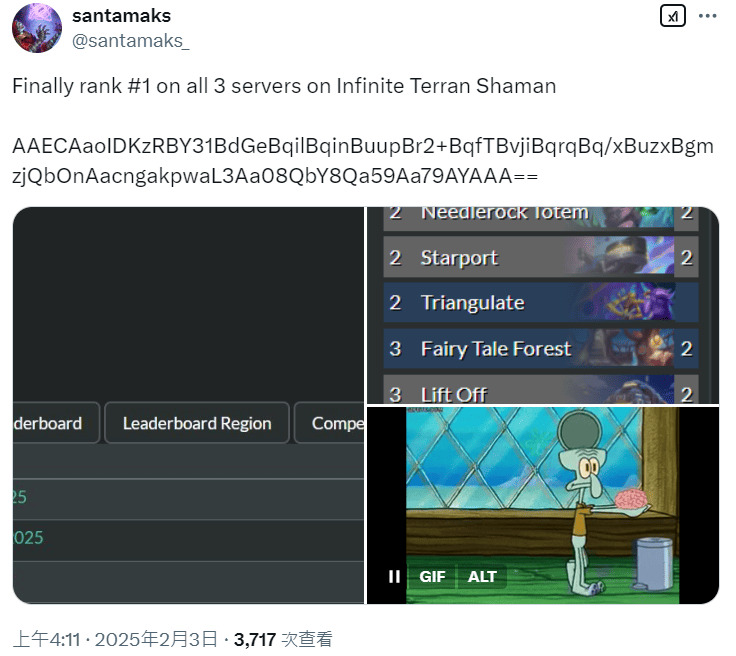Open the @santamaks_ handle link
The width and height of the screenshot is (736, 656).
pos(130,41)
